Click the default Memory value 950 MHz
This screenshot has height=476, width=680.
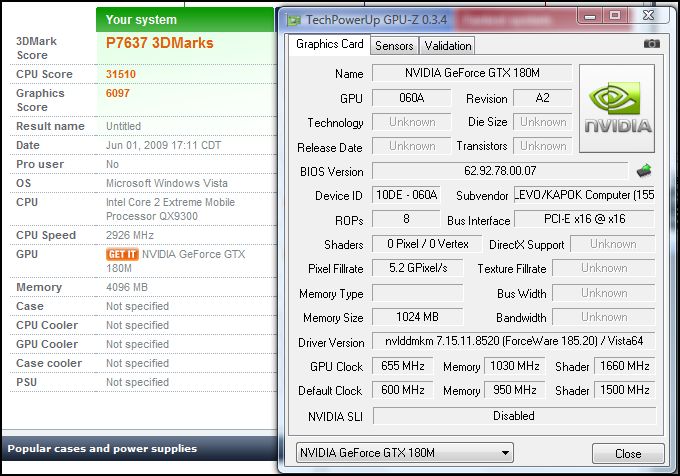pos(515,390)
